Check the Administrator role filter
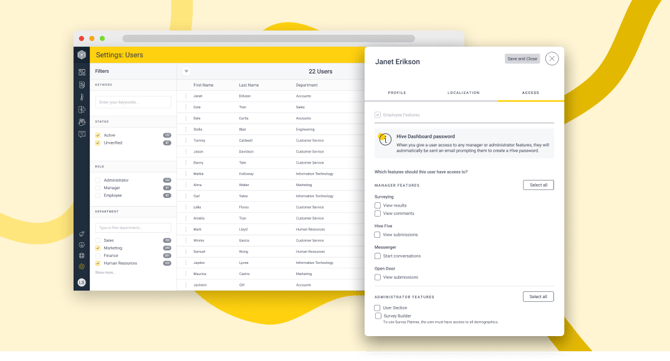This screenshot has width=670, height=361. click(x=98, y=180)
